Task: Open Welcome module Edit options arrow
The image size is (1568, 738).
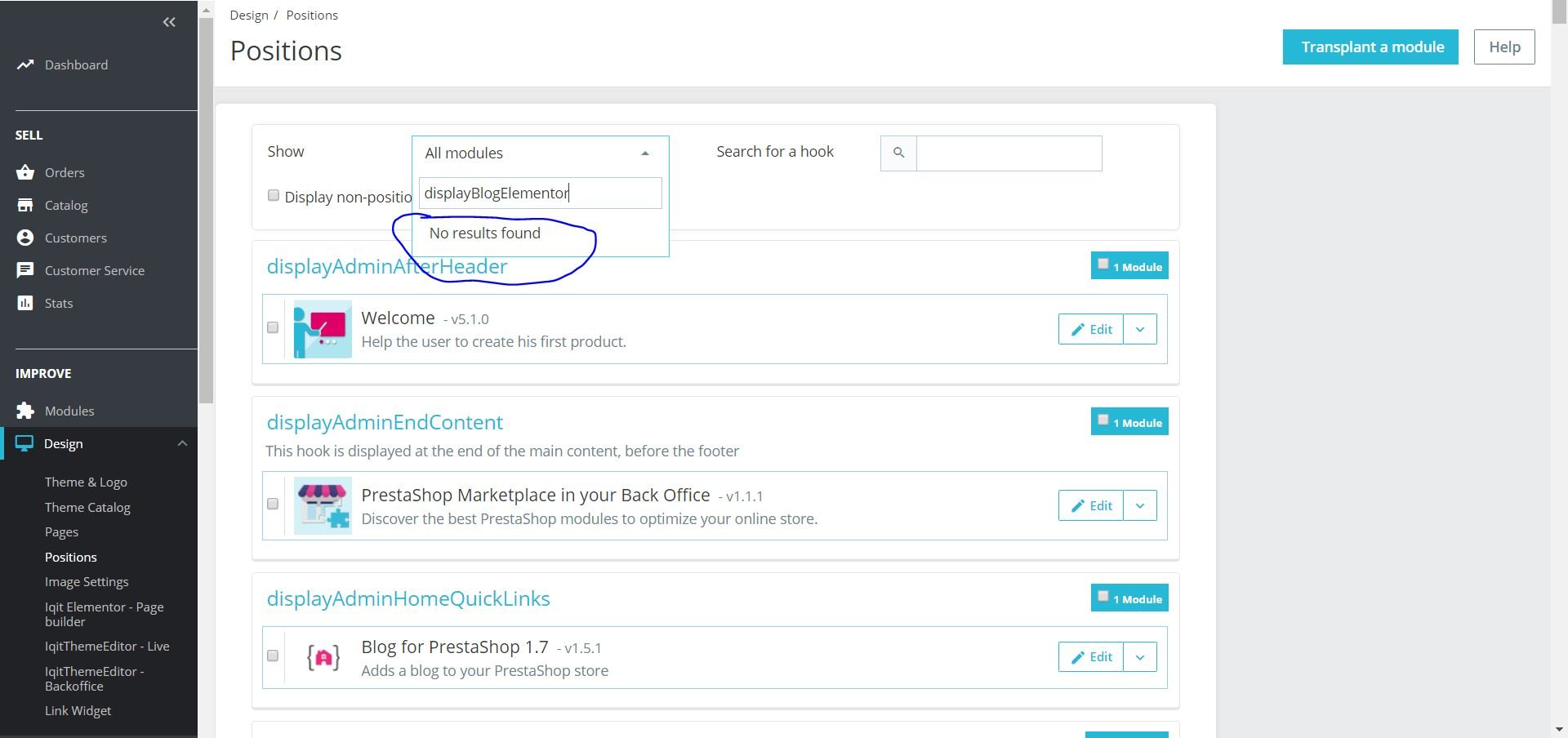Action: pyautogui.click(x=1140, y=329)
